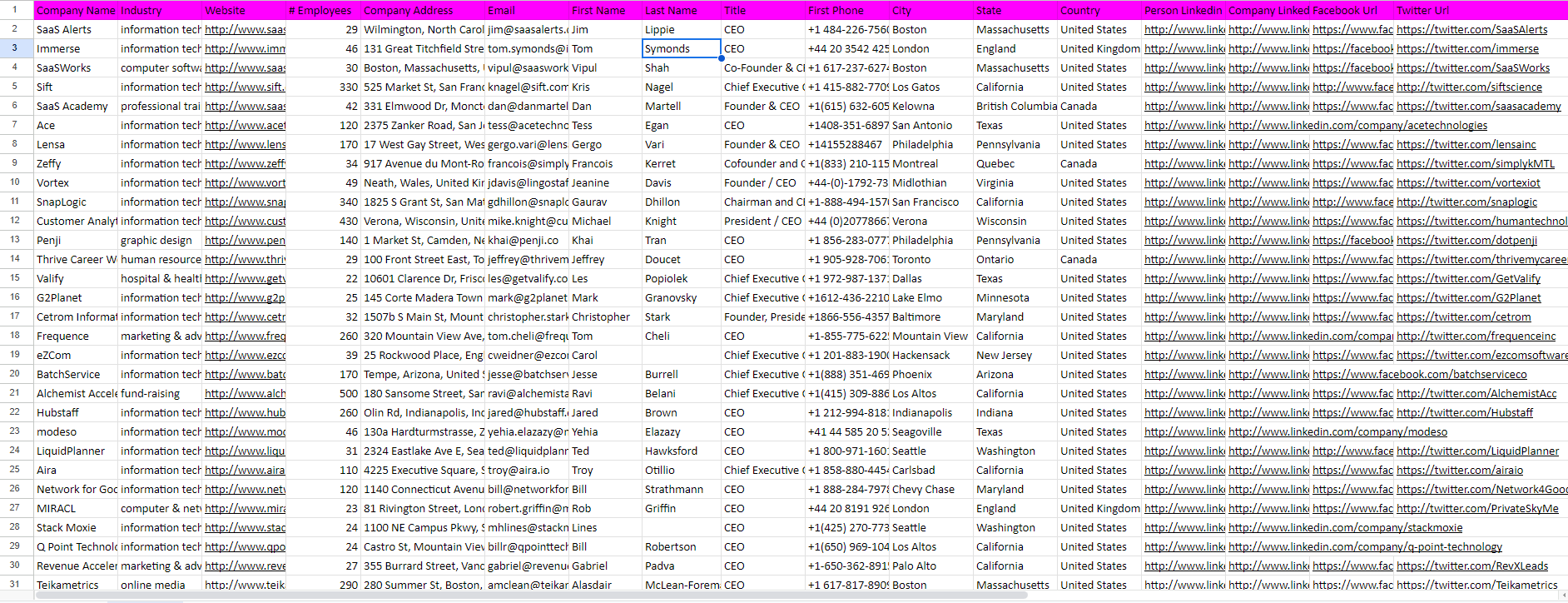The width and height of the screenshot is (1568, 603).
Task: Select the Company Name header cell
Action: [76, 10]
